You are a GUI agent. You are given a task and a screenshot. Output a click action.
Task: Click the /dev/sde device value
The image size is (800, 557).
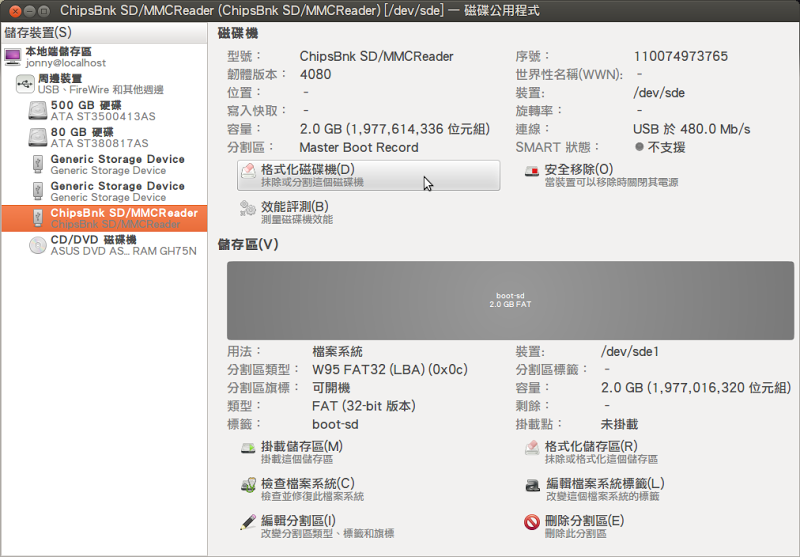(x=659, y=93)
